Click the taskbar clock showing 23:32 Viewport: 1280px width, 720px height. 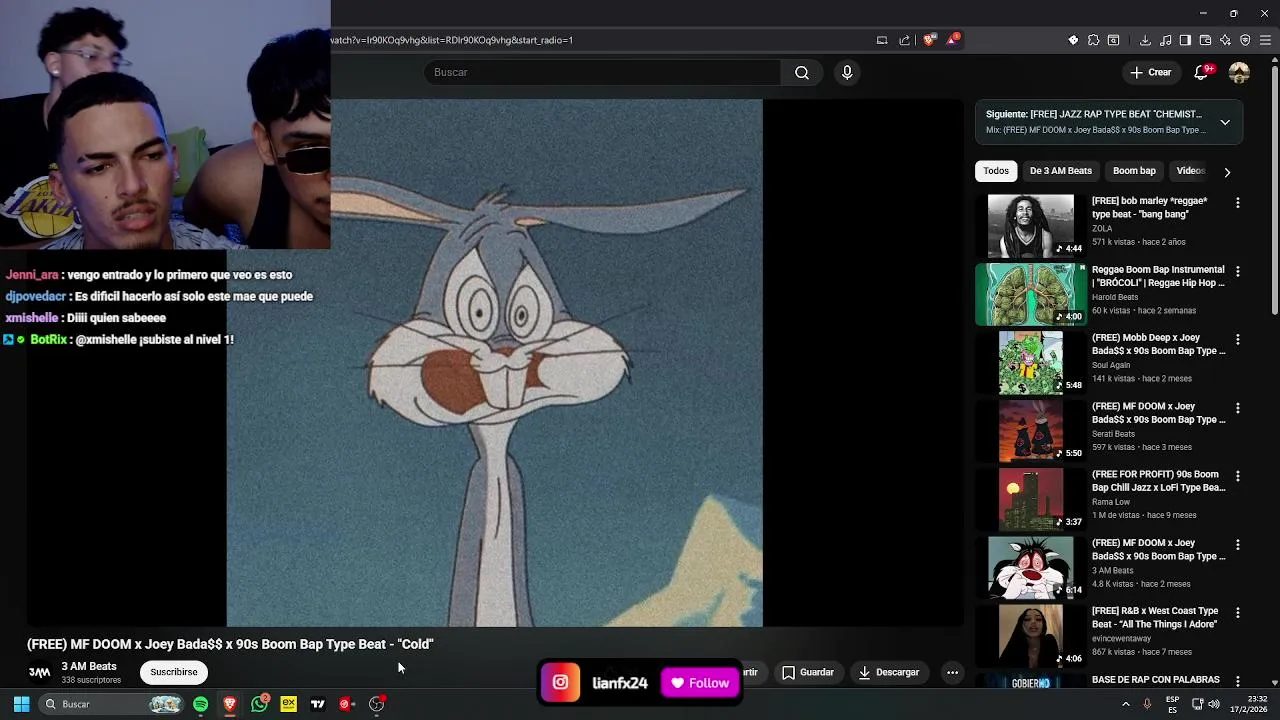click(x=1248, y=704)
